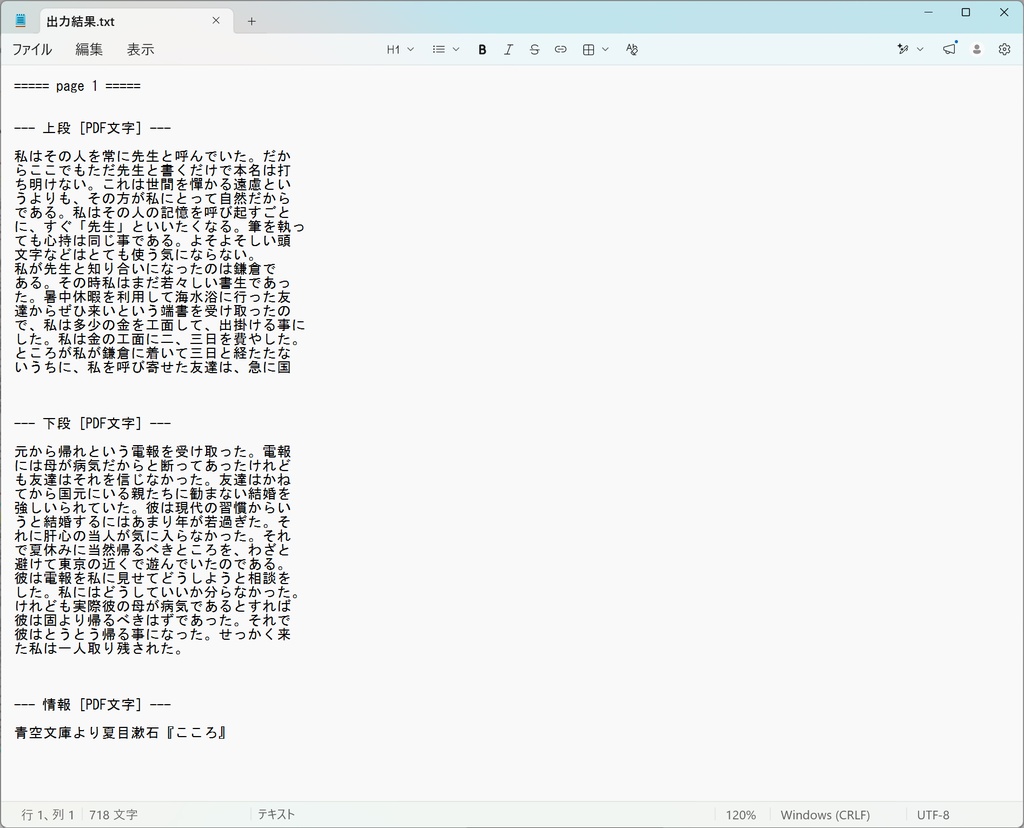This screenshot has height=828, width=1024.
Task: Minimize the Notepad window
Action: 928,12
